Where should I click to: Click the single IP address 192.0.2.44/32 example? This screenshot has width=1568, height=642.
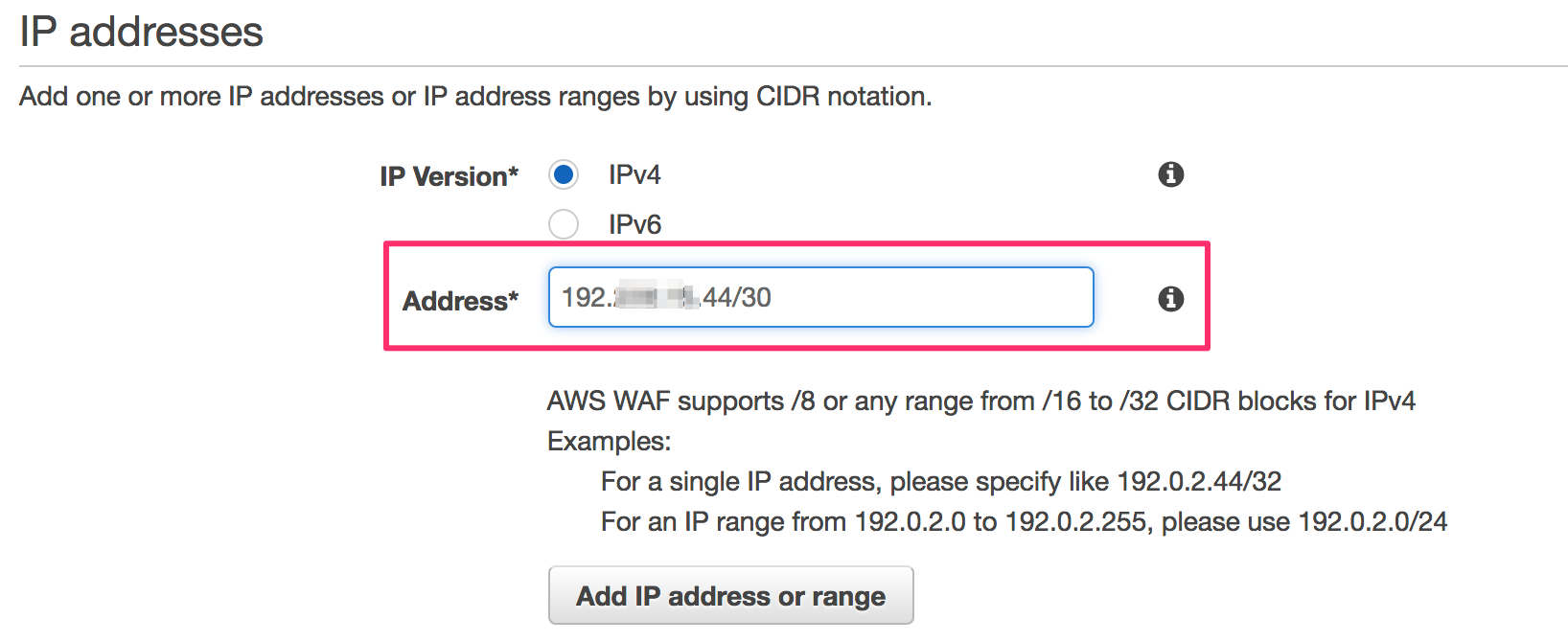tap(941, 481)
